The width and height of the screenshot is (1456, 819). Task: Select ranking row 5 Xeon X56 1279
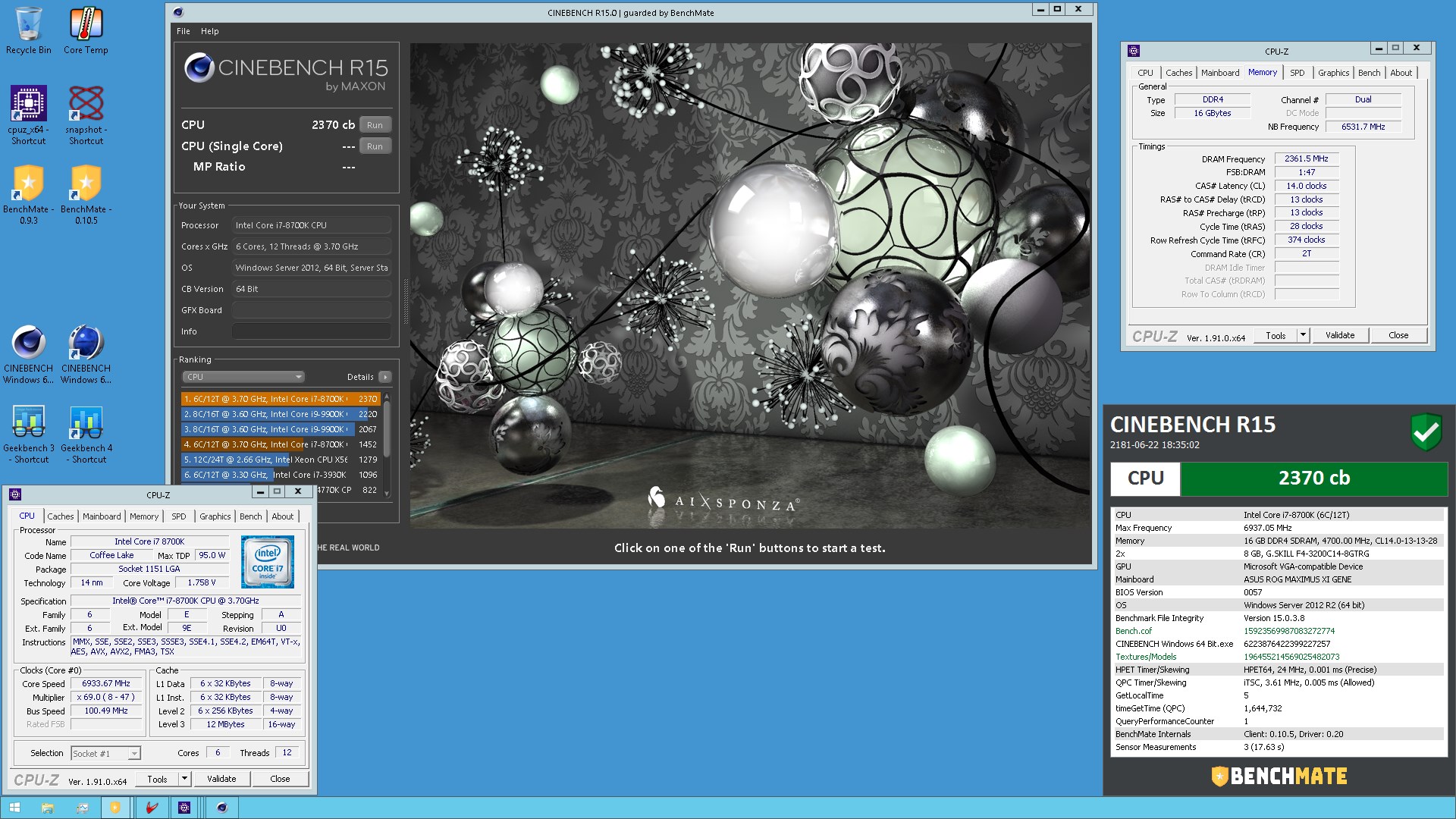click(x=280, y=460)
